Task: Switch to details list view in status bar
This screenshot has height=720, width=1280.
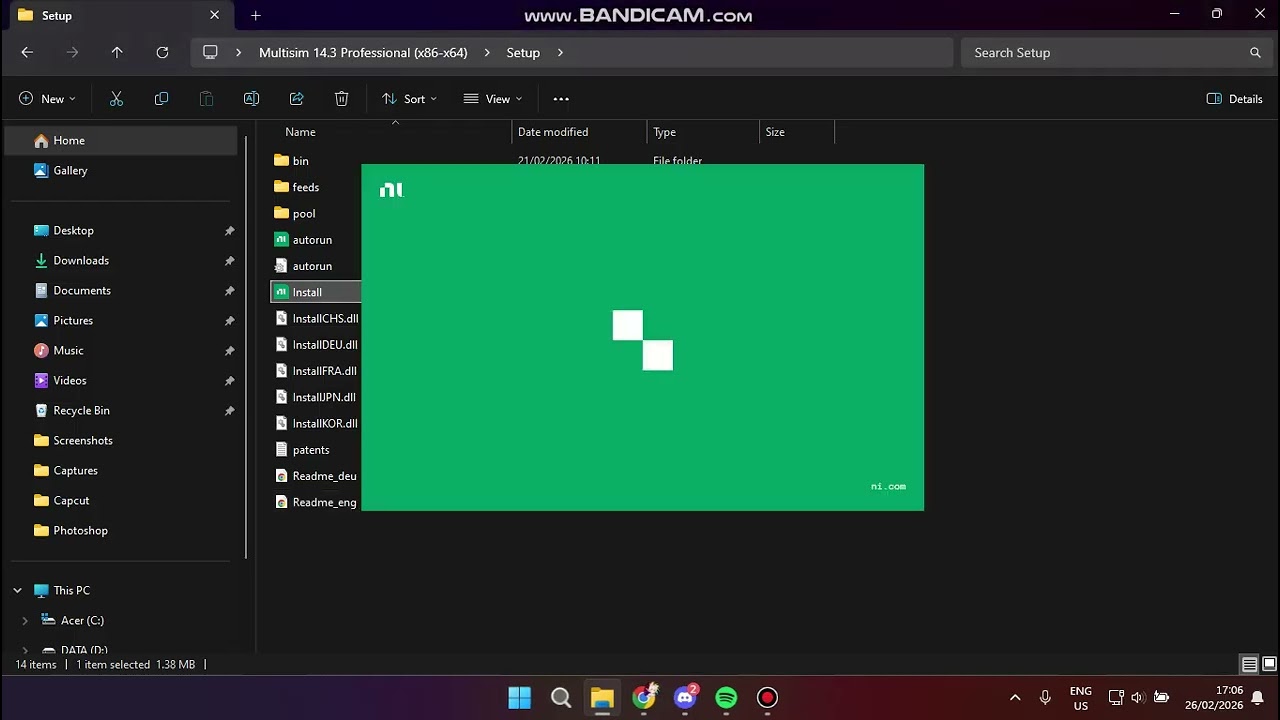Action: [x=1249, y=664]
